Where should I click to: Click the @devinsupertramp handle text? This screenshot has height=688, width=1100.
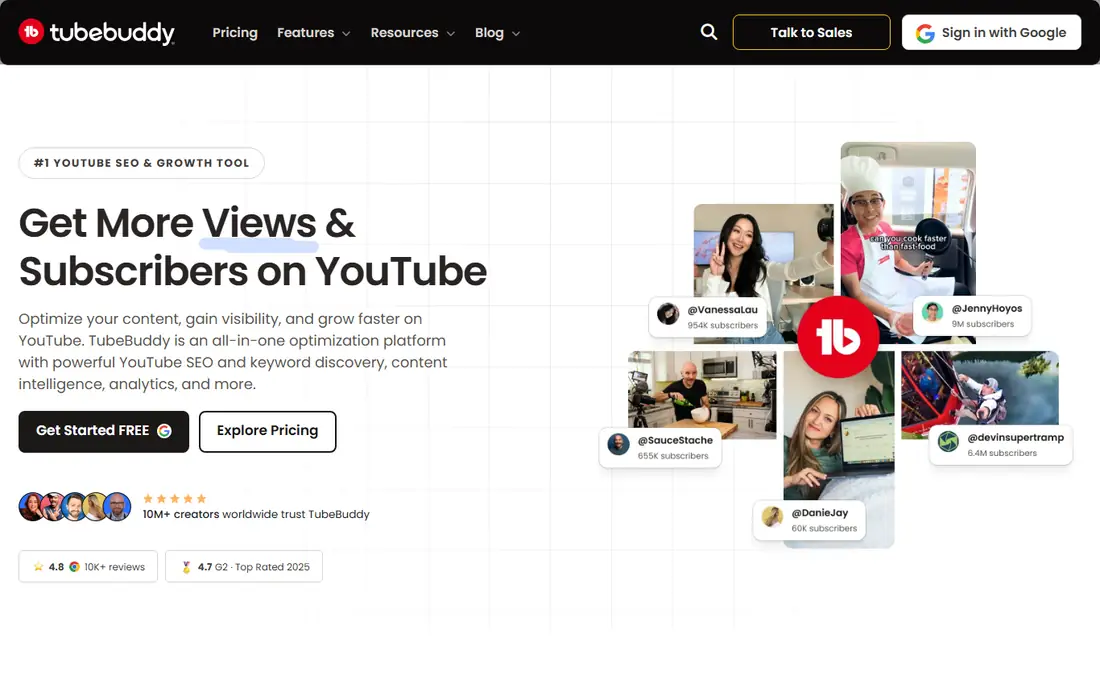(x=1015, y=437)
